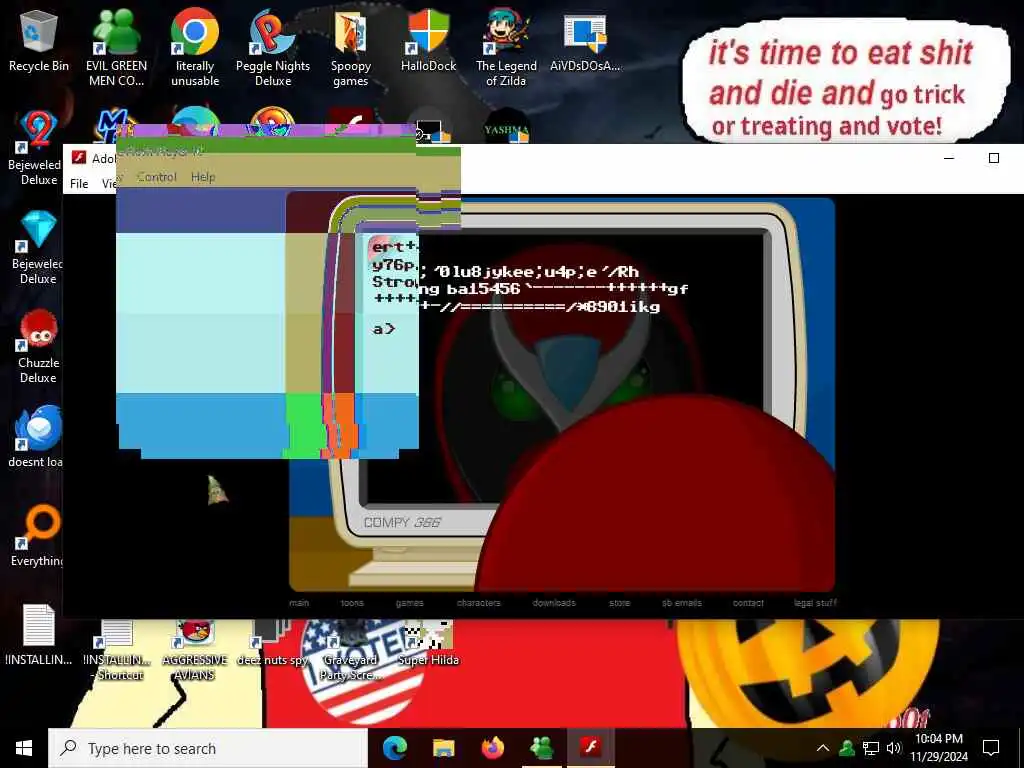Viewport: 1024px width, 768px height.
Task: Open sb emails link in the navbar
Action: pos(682,603)
